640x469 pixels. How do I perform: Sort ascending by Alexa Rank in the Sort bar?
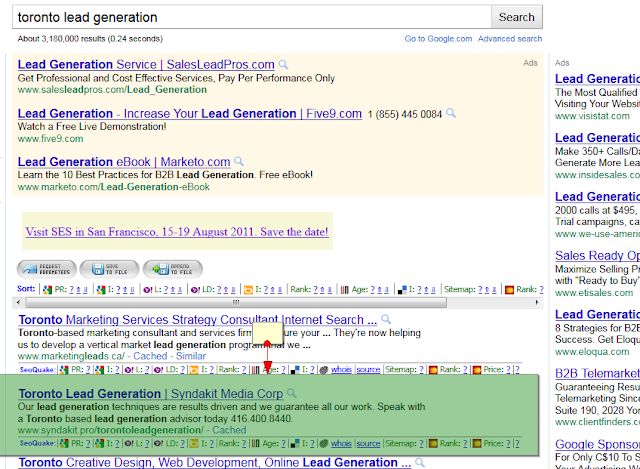pos(322,290)
